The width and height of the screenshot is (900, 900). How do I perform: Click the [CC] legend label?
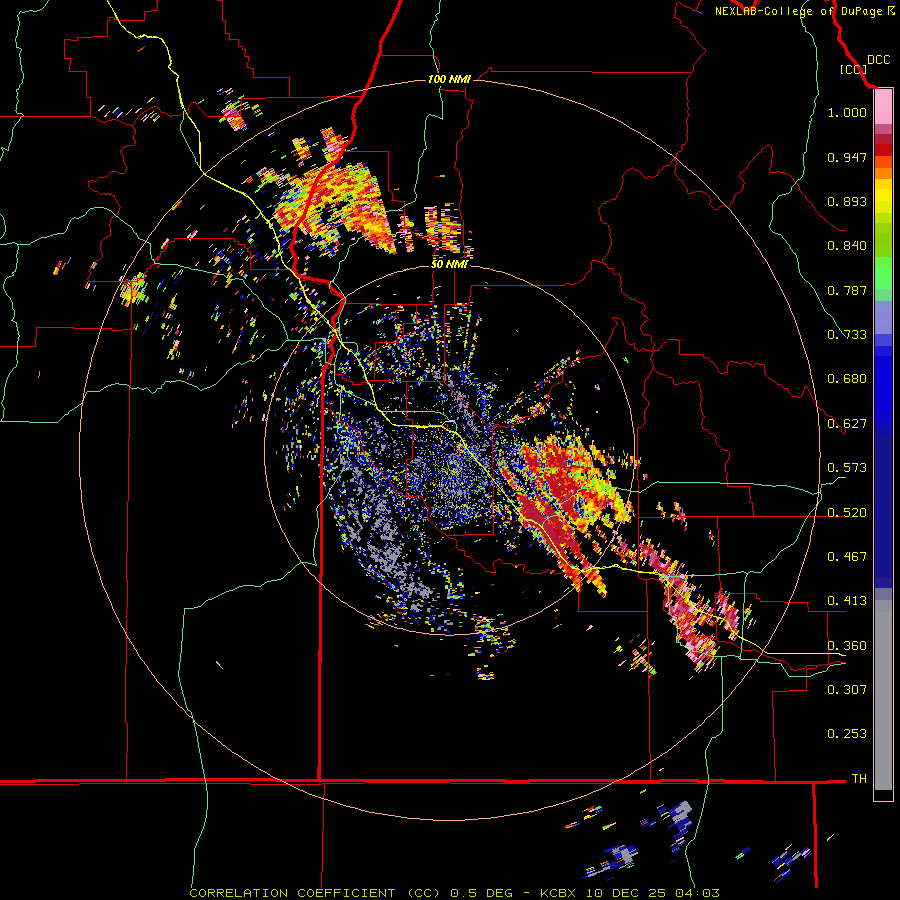tap(853, 69)
